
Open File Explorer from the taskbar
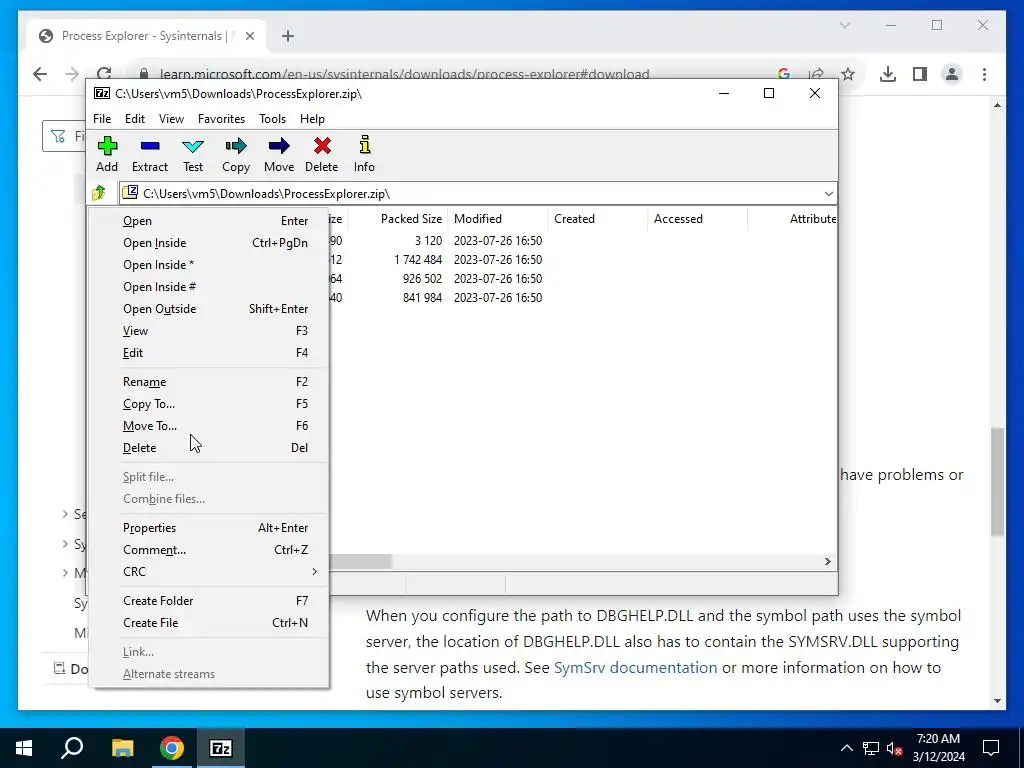(x=122, y=748)
